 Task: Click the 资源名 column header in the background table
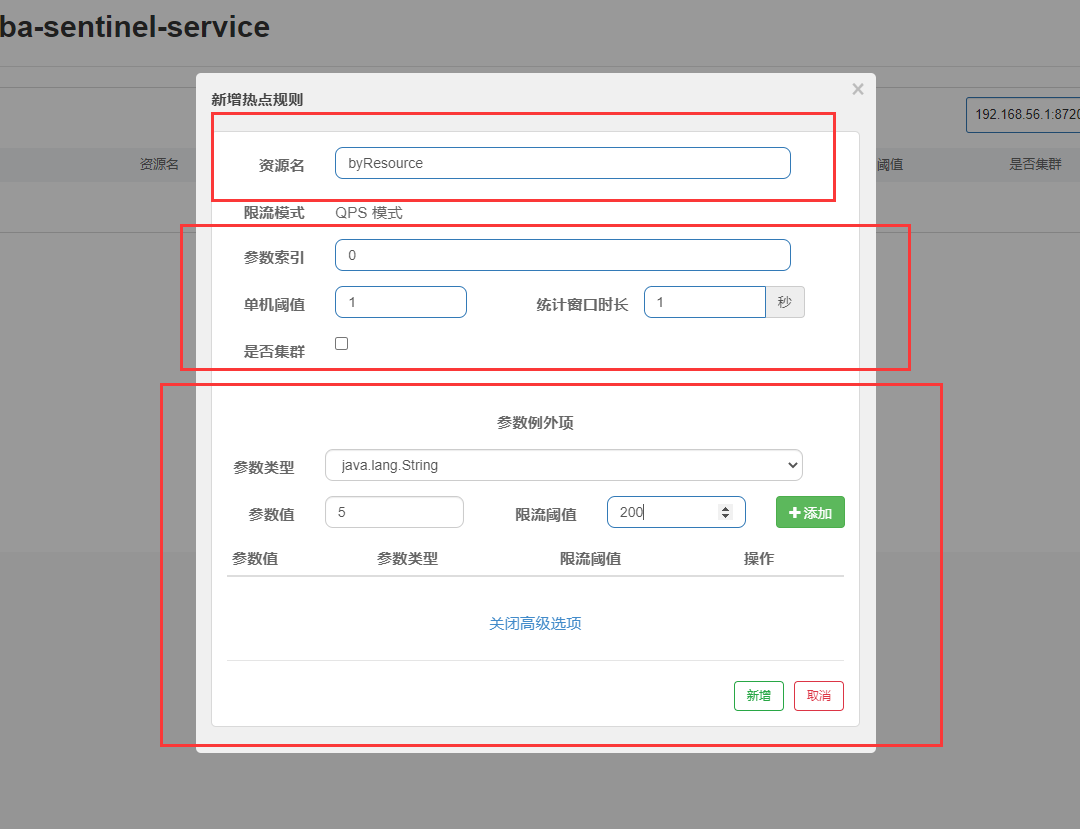161,164
